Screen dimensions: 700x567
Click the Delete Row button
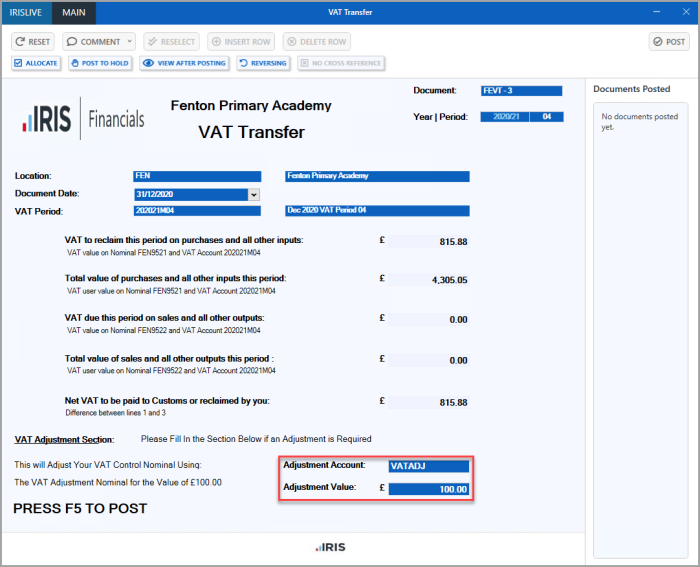[x=317, y=42]
